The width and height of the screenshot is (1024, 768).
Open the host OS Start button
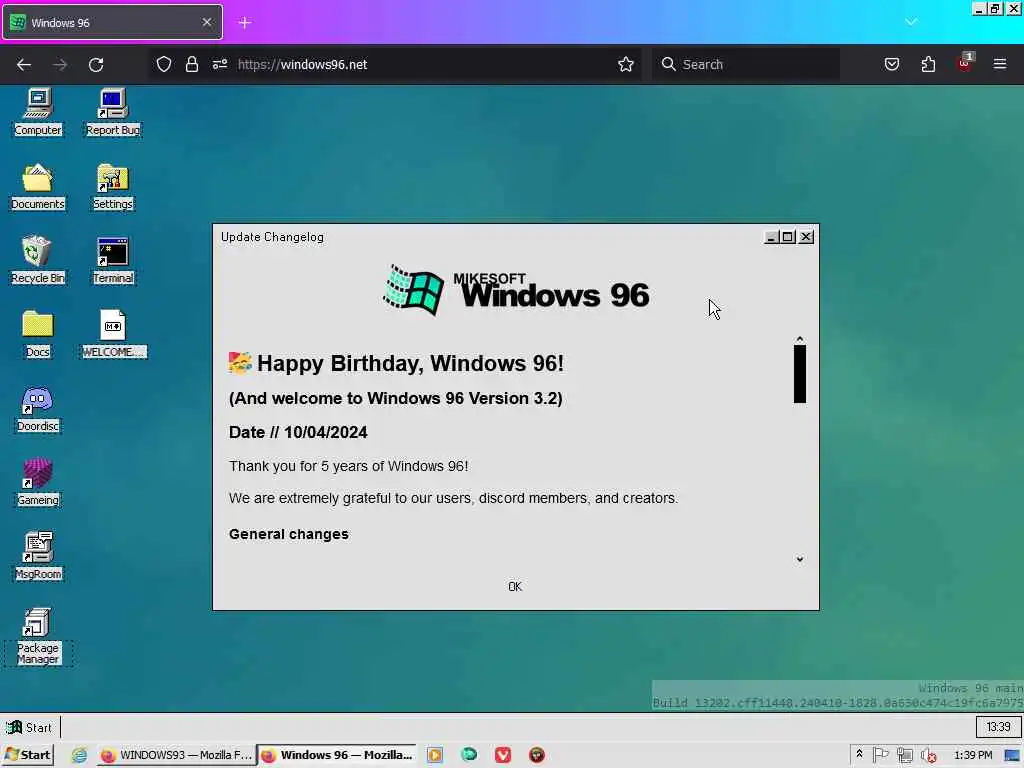tap(27, 755)
